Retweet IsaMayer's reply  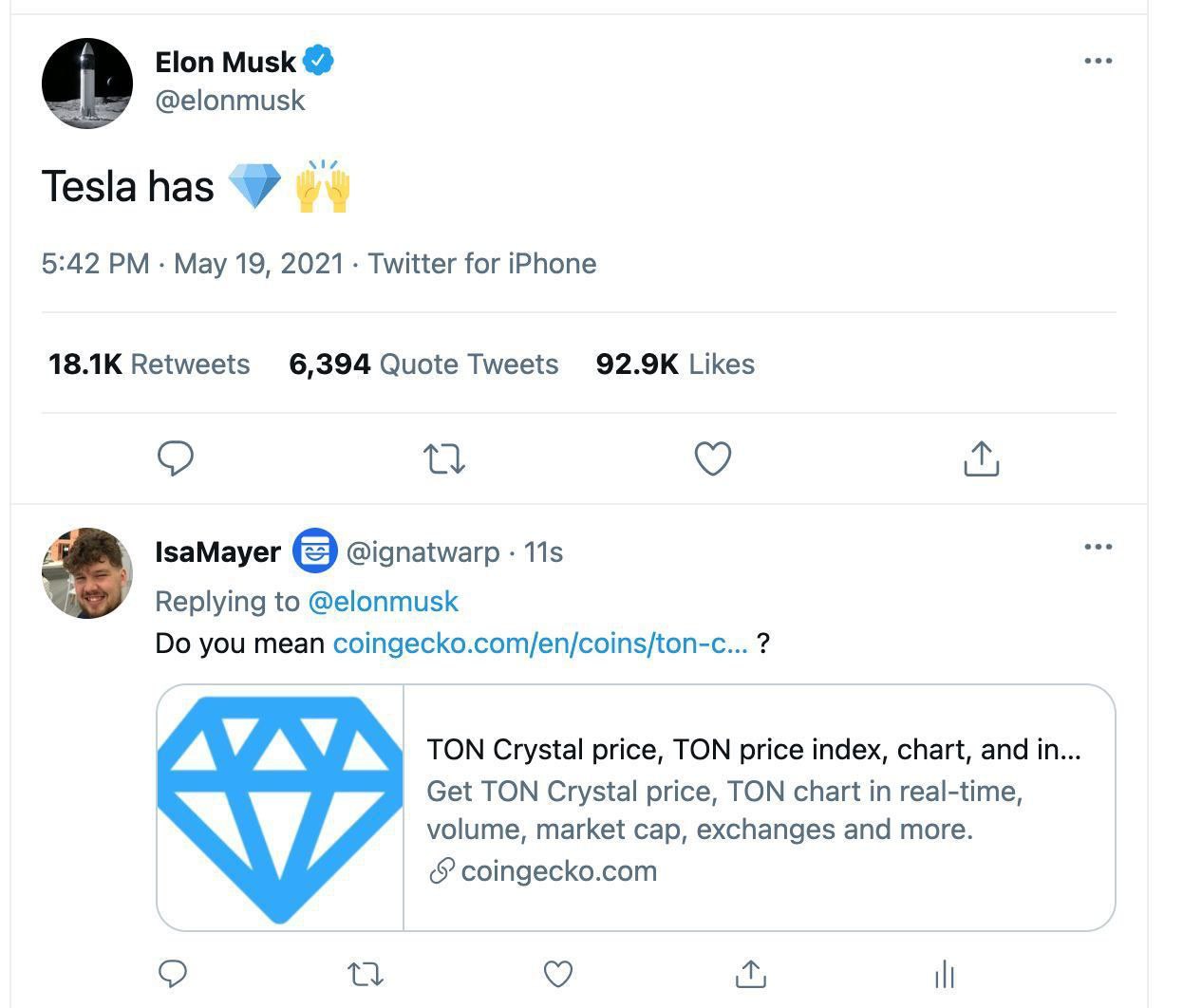click(x=366, y=974)
